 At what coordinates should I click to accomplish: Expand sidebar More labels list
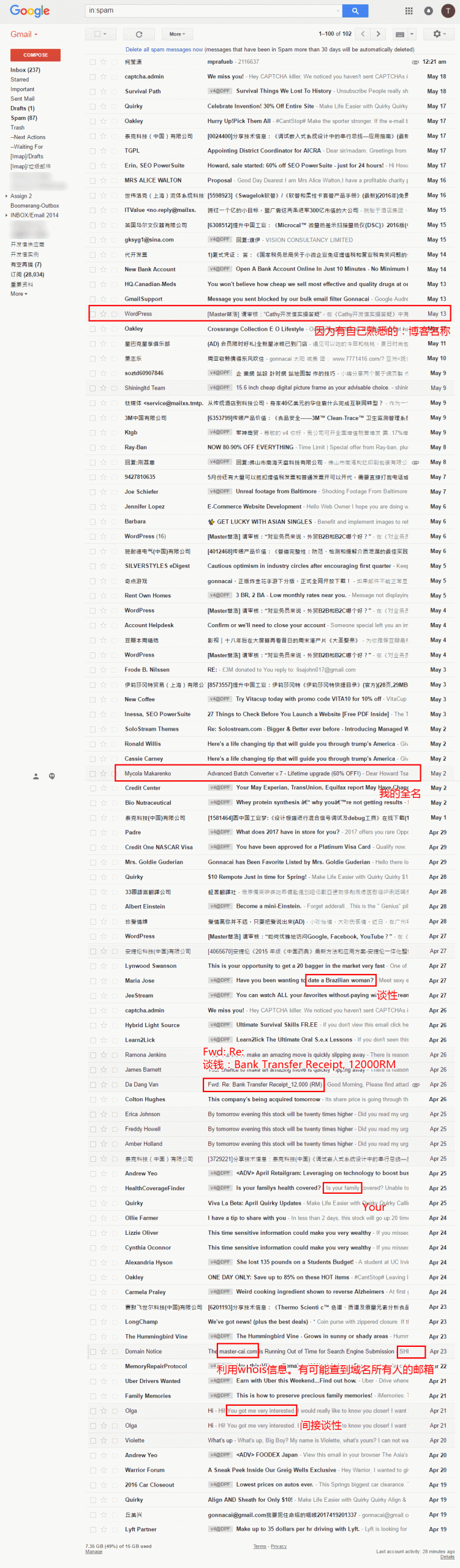(x=18, y=294)
